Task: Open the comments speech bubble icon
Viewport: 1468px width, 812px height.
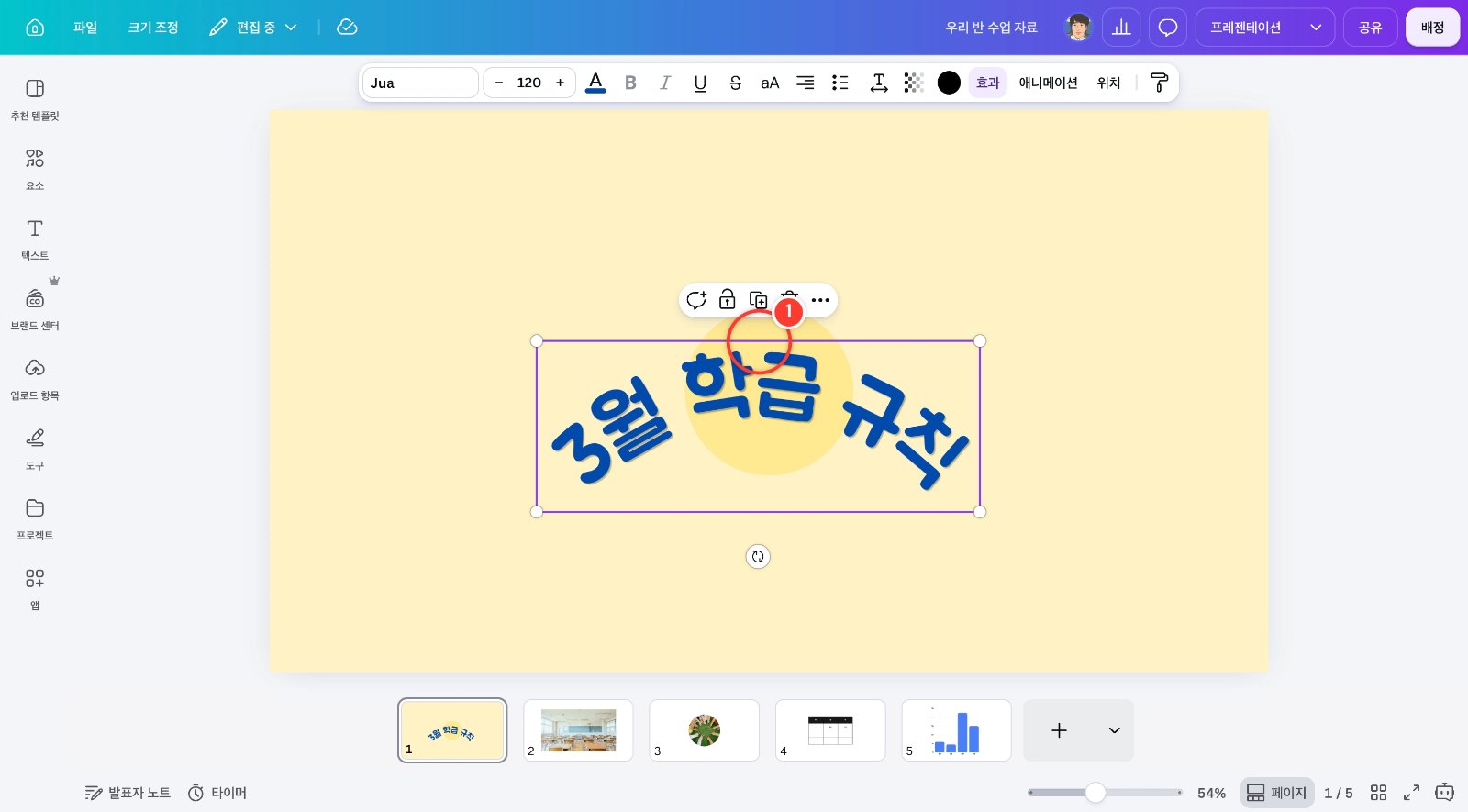Action: (1168, 28)
